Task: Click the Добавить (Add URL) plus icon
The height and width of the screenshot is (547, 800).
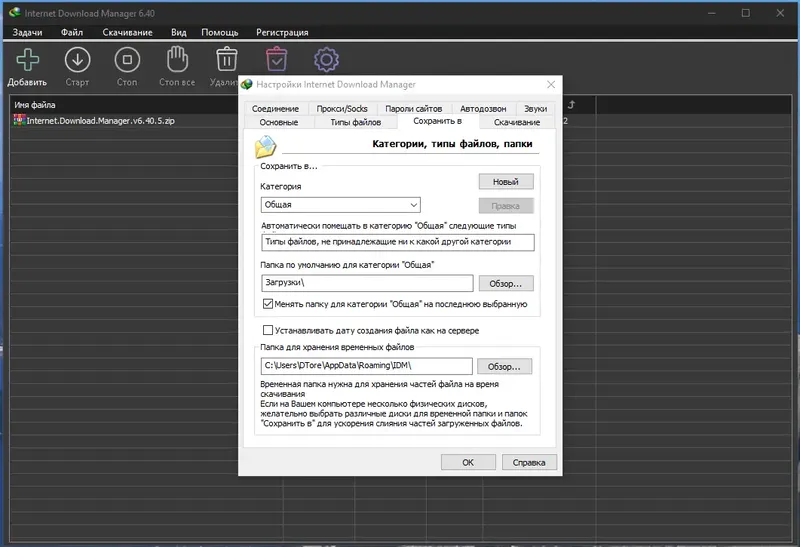Action: coord(28,60)
